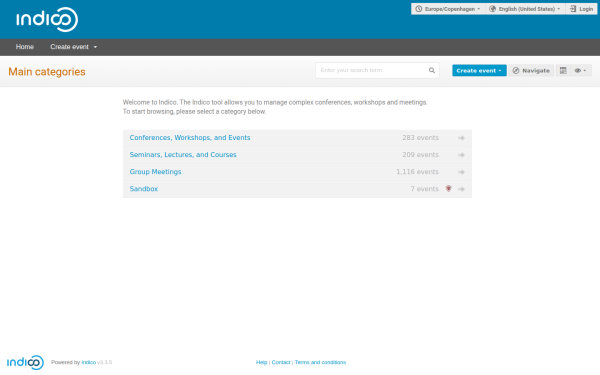600x375 pixels.
Task: Click the '1,116 events' count text
Action: (x=417, y=172)
